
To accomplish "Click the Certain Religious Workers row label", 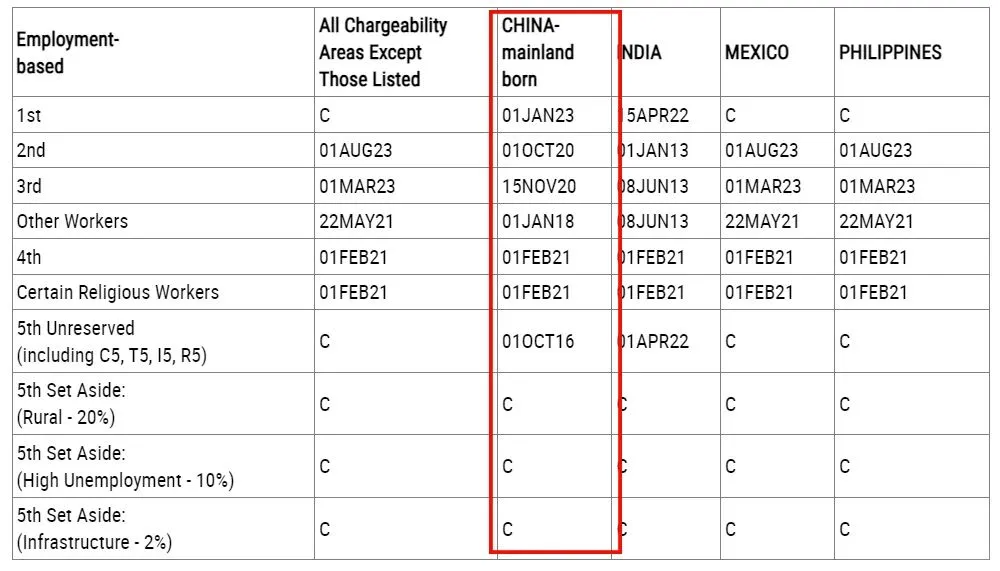I will pyautogui.click(x=118, y=292).
